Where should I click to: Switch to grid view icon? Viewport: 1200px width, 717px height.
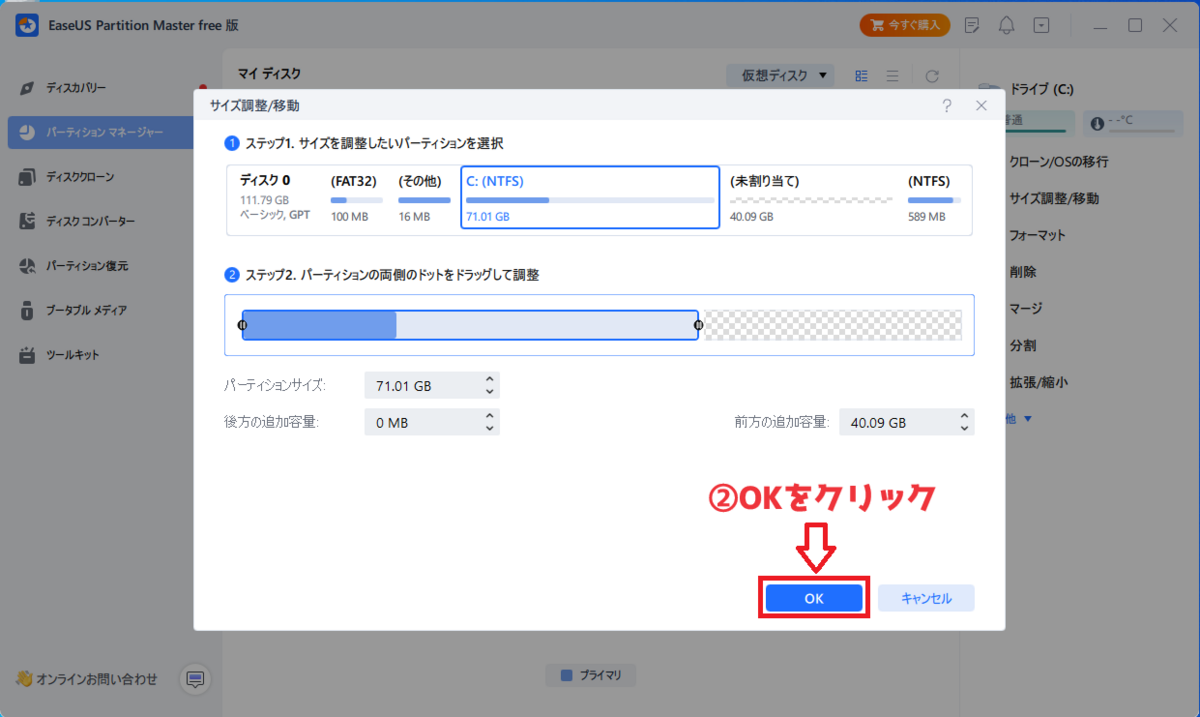(862, 75)
